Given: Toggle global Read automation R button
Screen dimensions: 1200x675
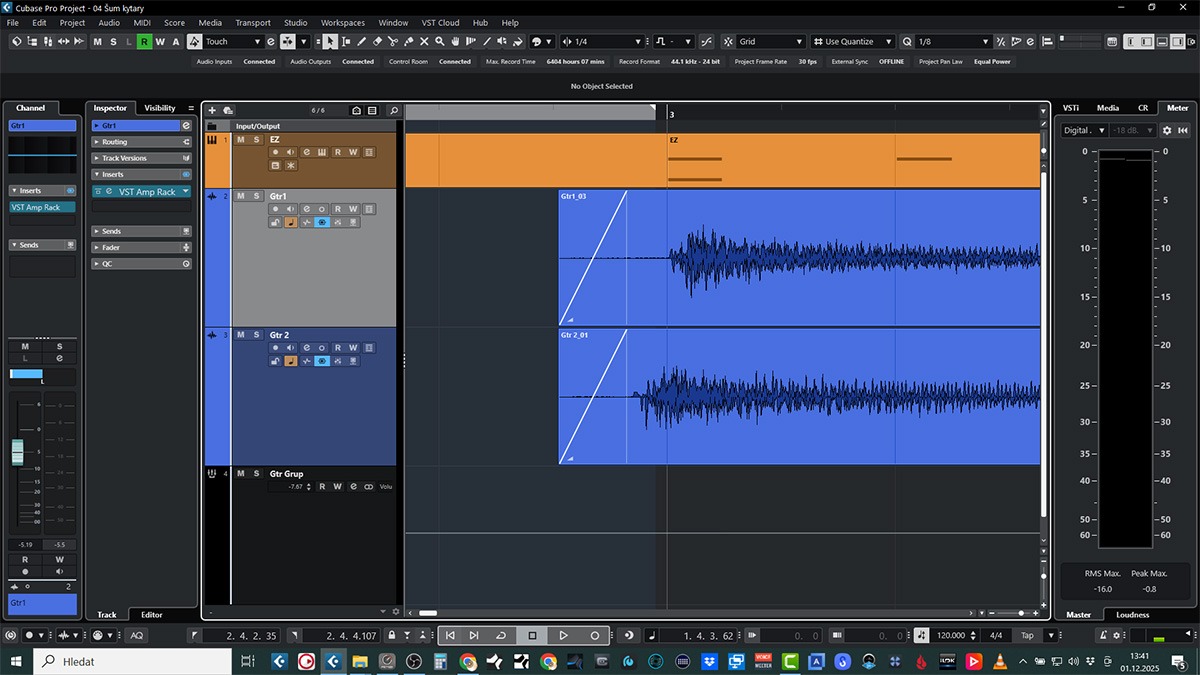Looking at the screenshot, I should click(x=145, y=42).
